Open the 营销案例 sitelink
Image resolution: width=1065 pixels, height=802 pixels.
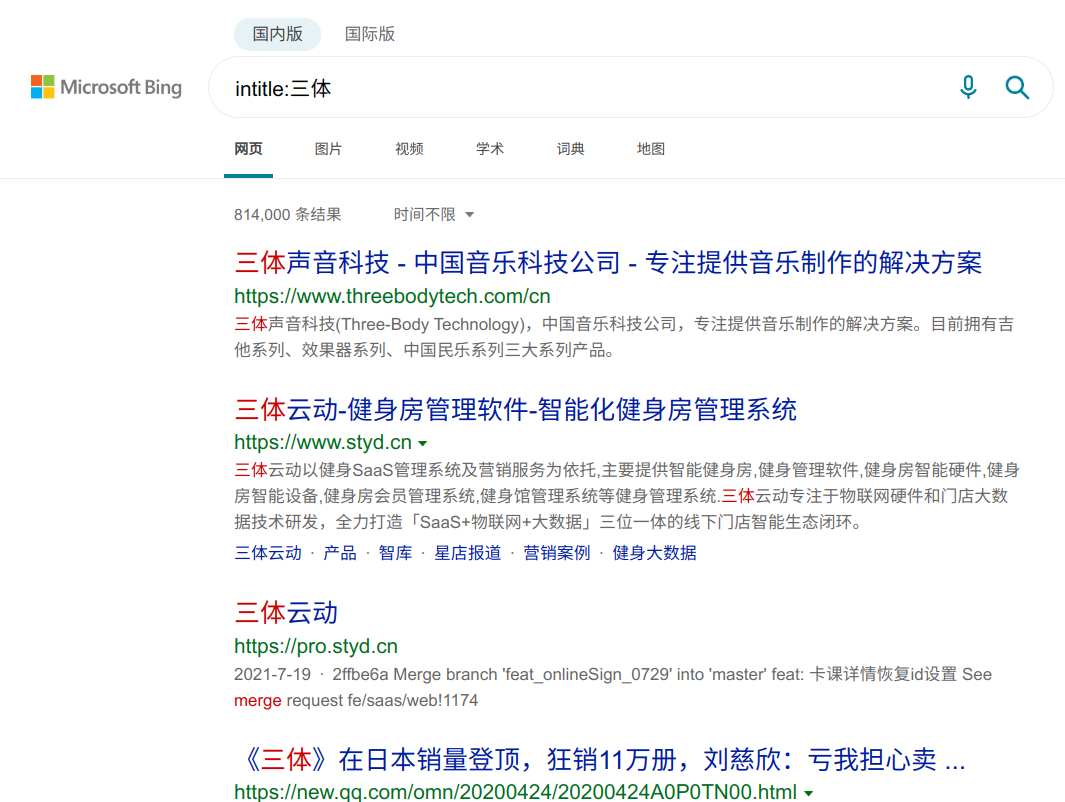click(x=557, y=553)
